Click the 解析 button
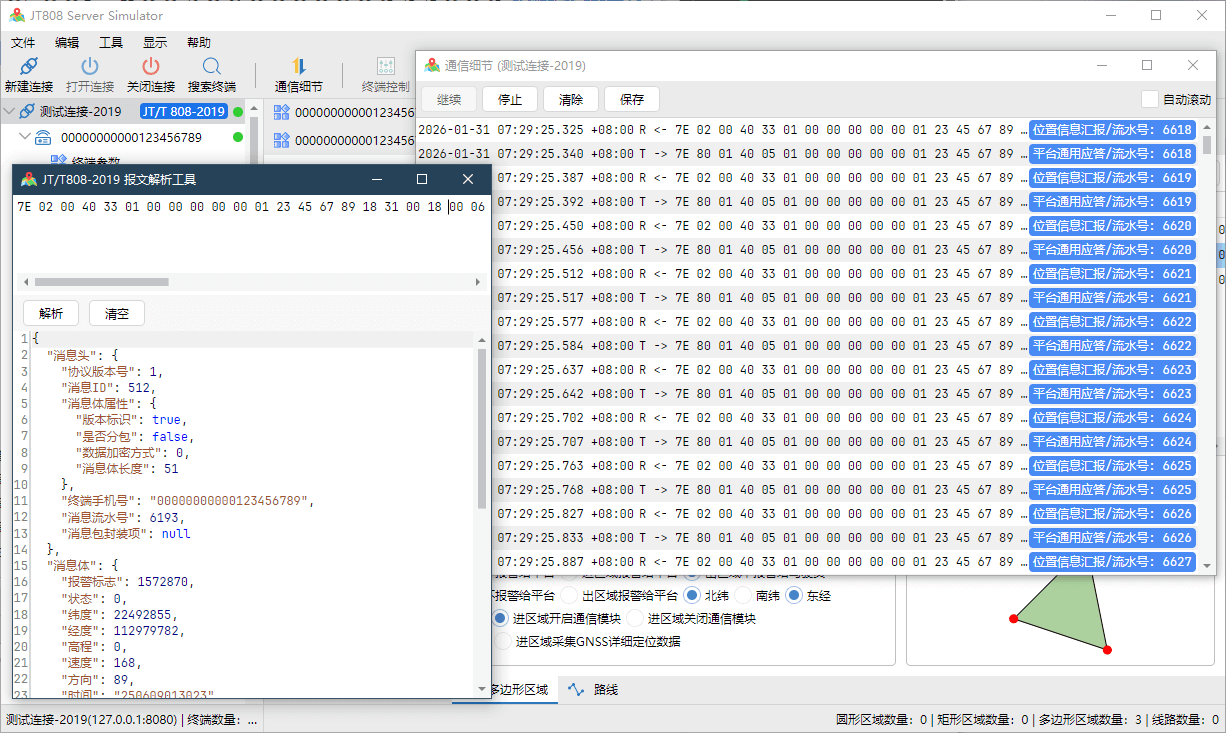Image resolution: width=1226 pixels, height=733 pixels. coord(51,313)
